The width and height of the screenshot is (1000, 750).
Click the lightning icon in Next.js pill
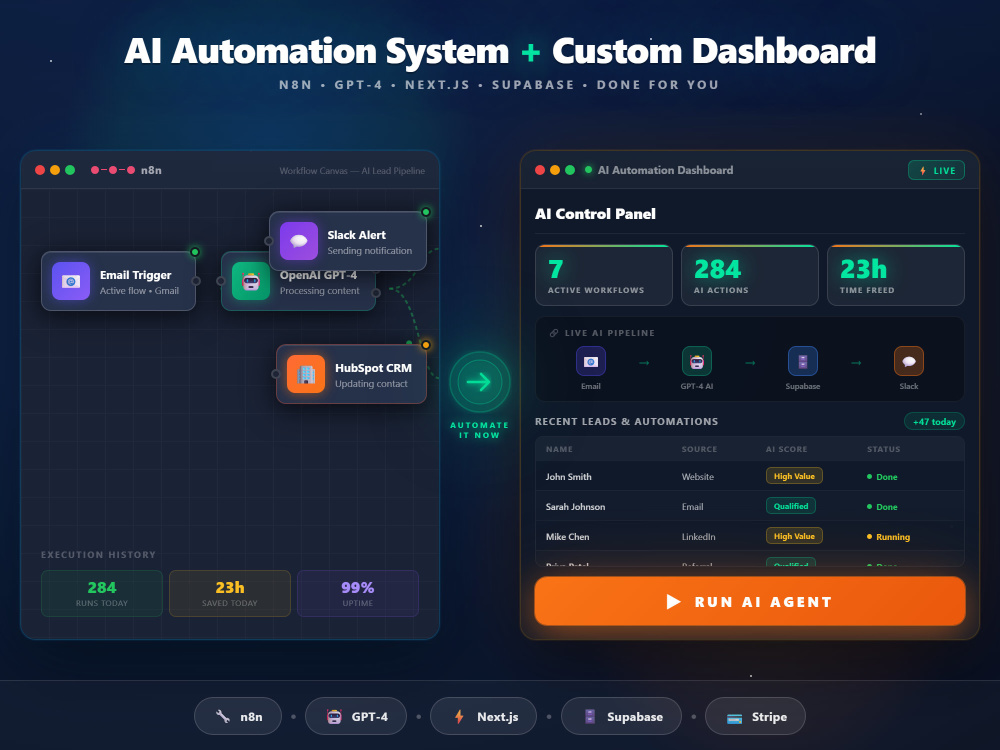tap(459, 716)
